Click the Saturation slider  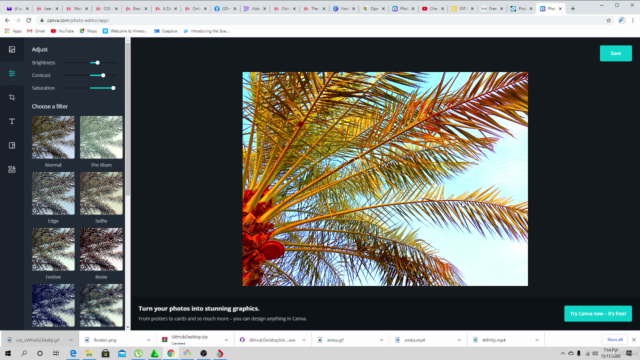[91, 88]
